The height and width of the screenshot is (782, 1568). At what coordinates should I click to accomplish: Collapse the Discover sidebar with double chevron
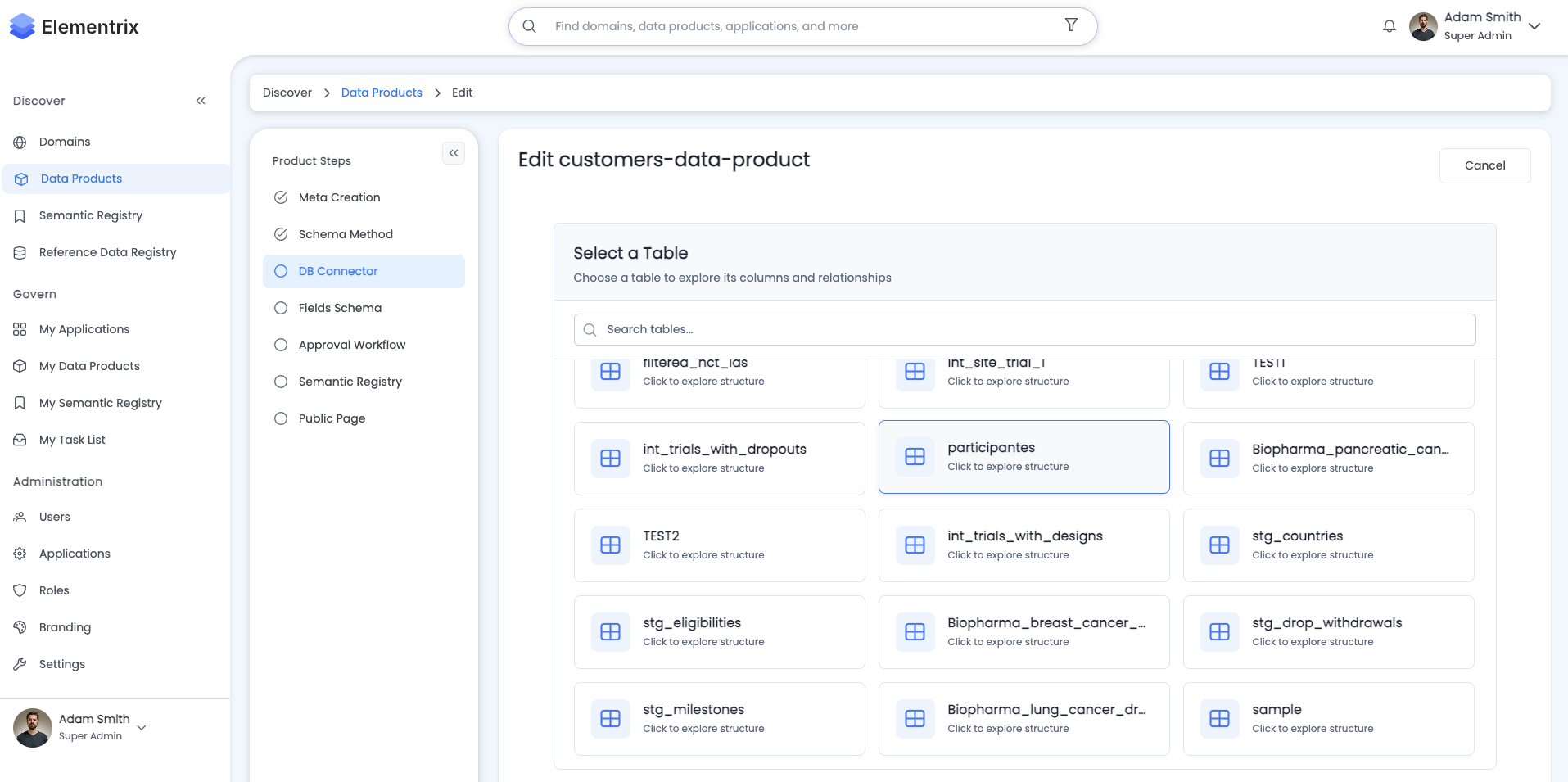click(201, 100)
